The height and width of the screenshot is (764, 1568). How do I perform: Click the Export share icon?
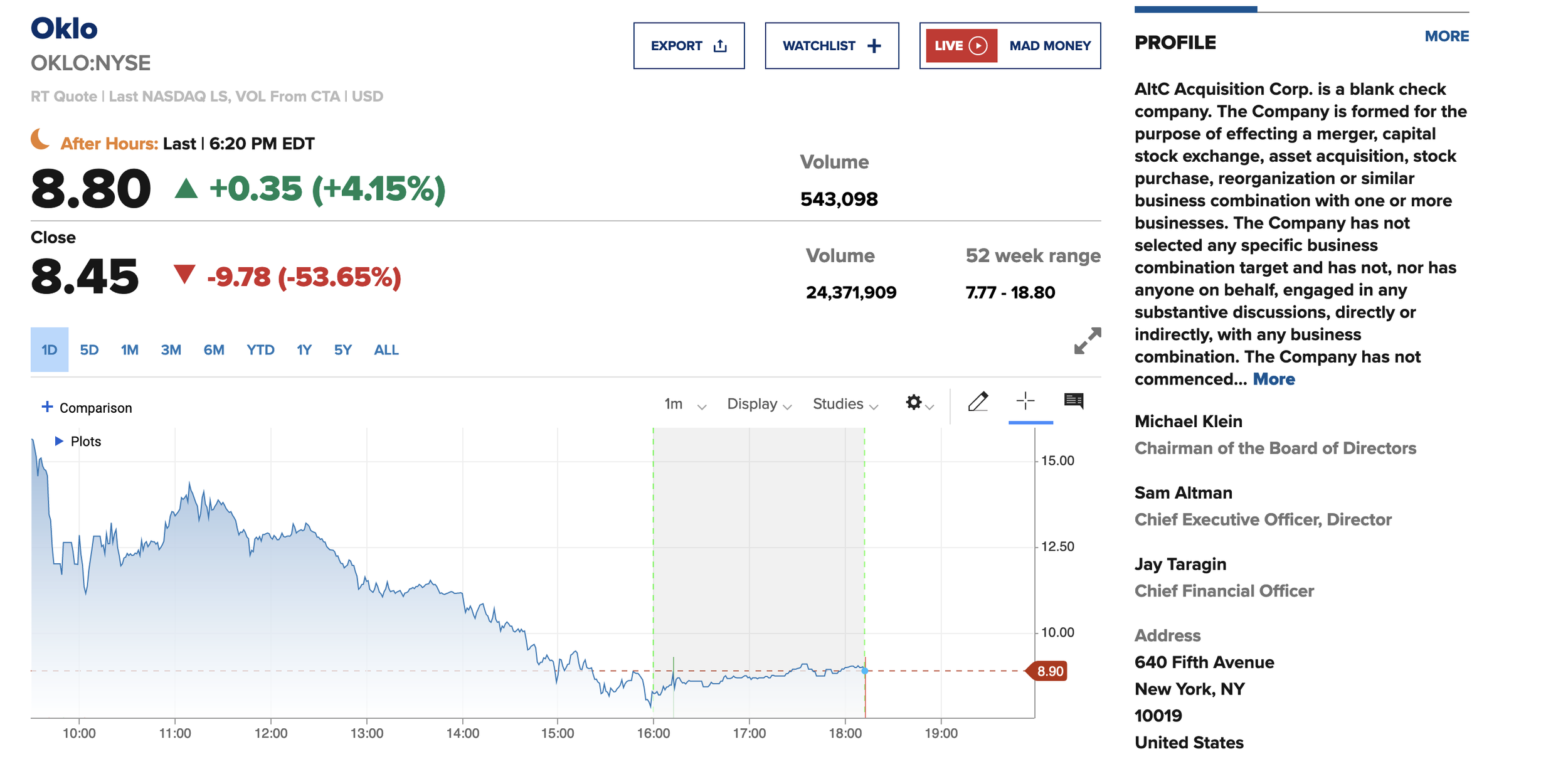click(720, 46)
